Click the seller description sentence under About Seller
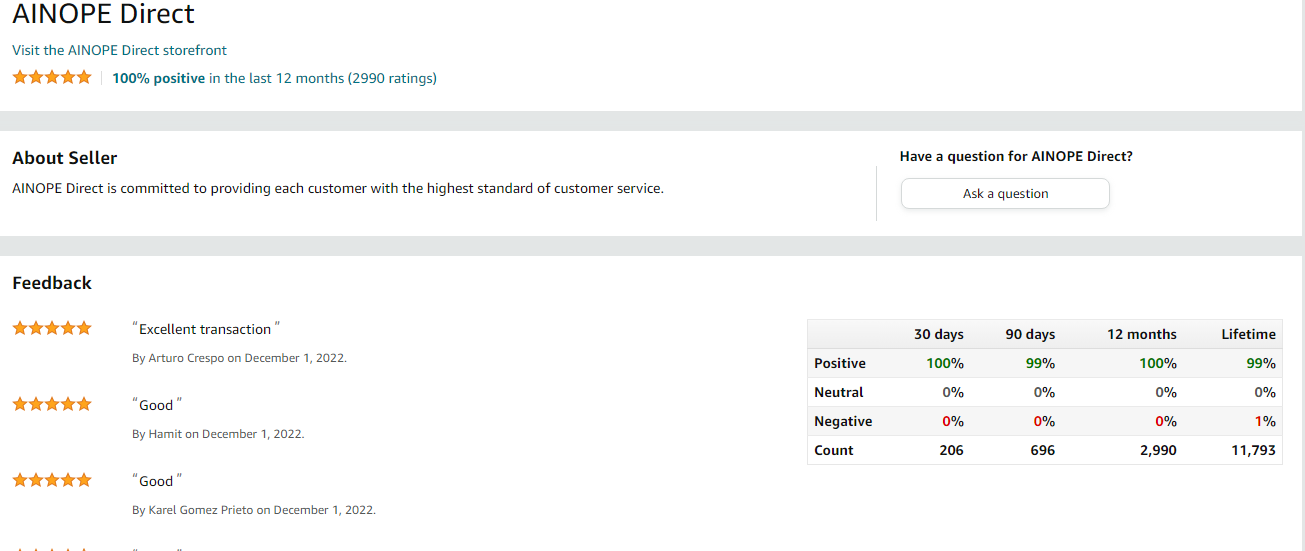This screenshot has width=1305, height=551. (x=338, y=188)
